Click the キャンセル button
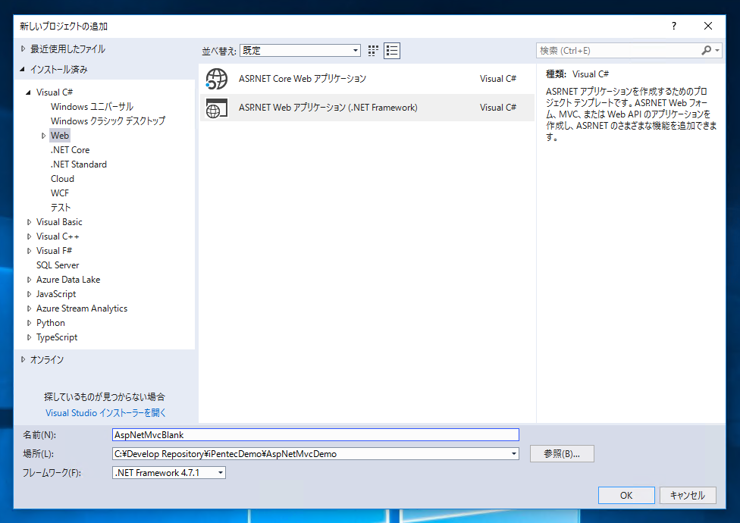740x523 pixels. click(x=688, y=495)
